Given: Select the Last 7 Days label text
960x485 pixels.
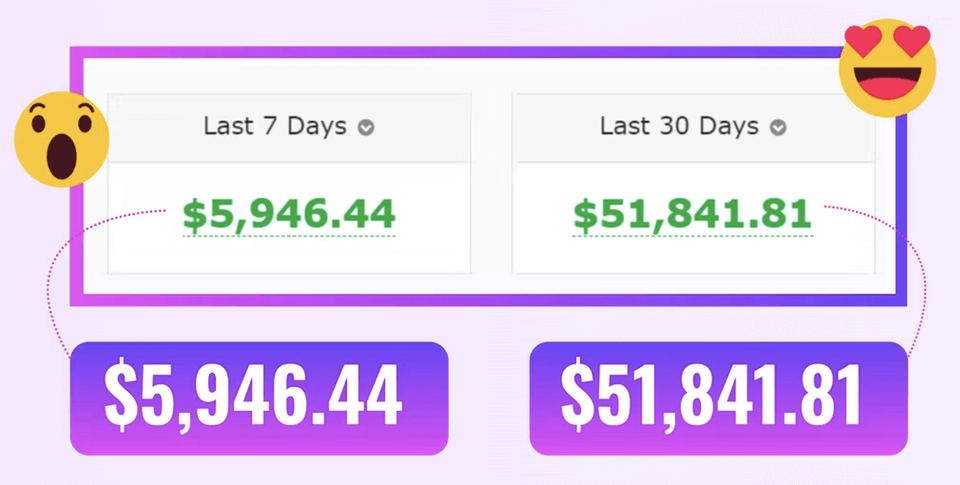Looking at the screenshot, I should tap(275, 127).
